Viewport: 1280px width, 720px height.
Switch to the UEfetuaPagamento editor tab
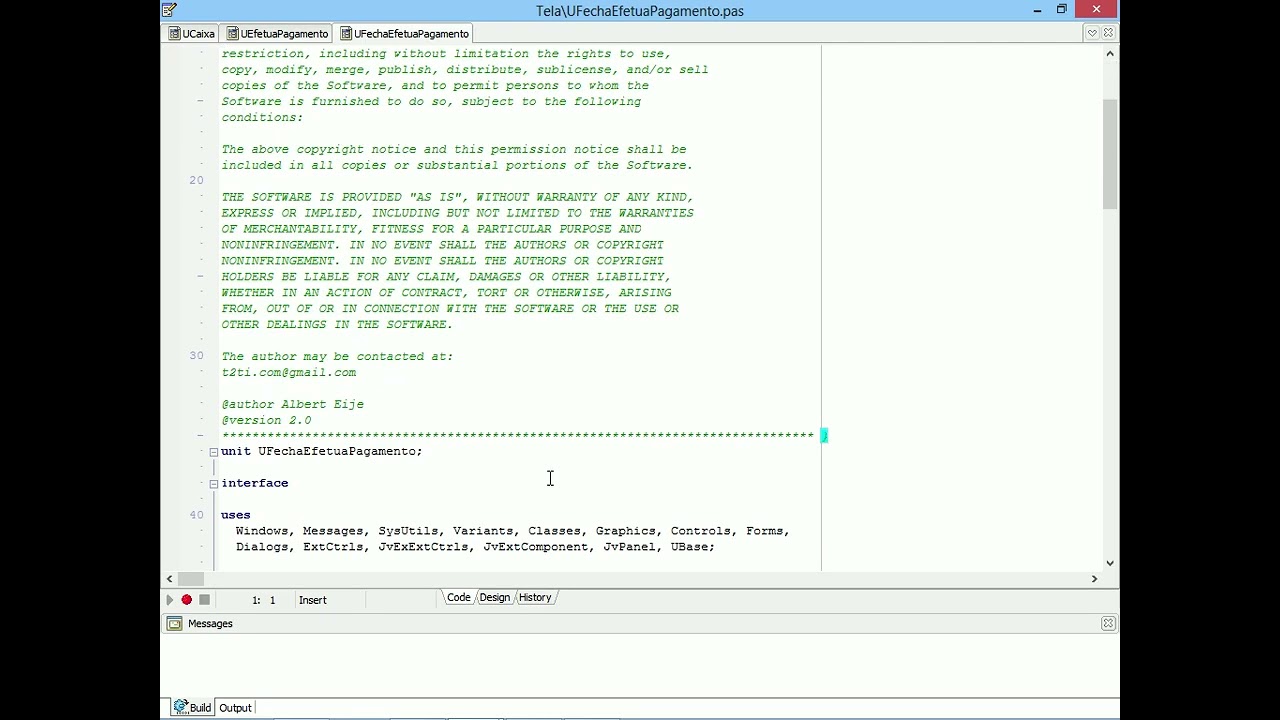[x=277, y=34]
